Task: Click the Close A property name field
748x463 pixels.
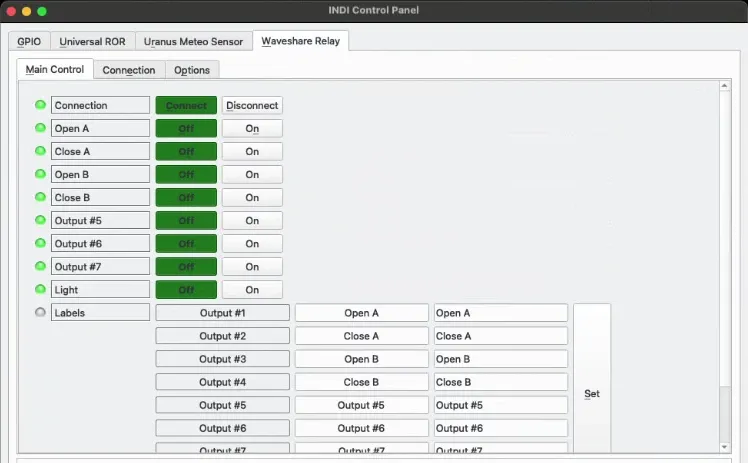Action: pyautogui.click(x=100, y=152)
